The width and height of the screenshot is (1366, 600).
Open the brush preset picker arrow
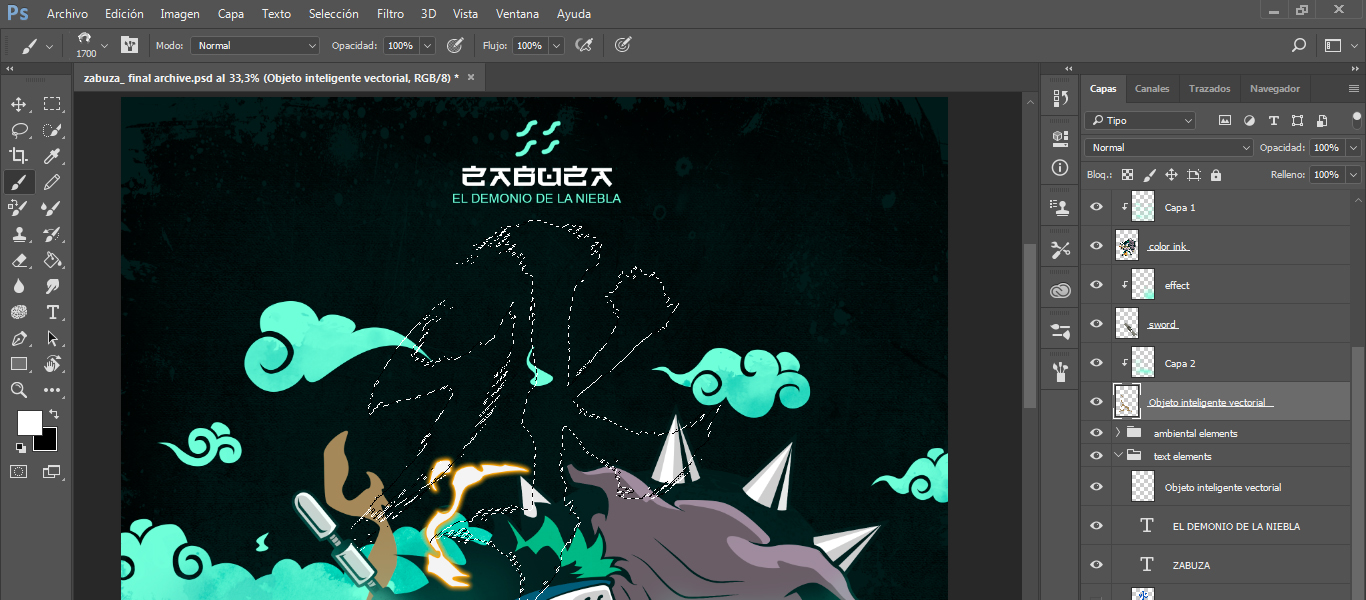coord(104,46)
